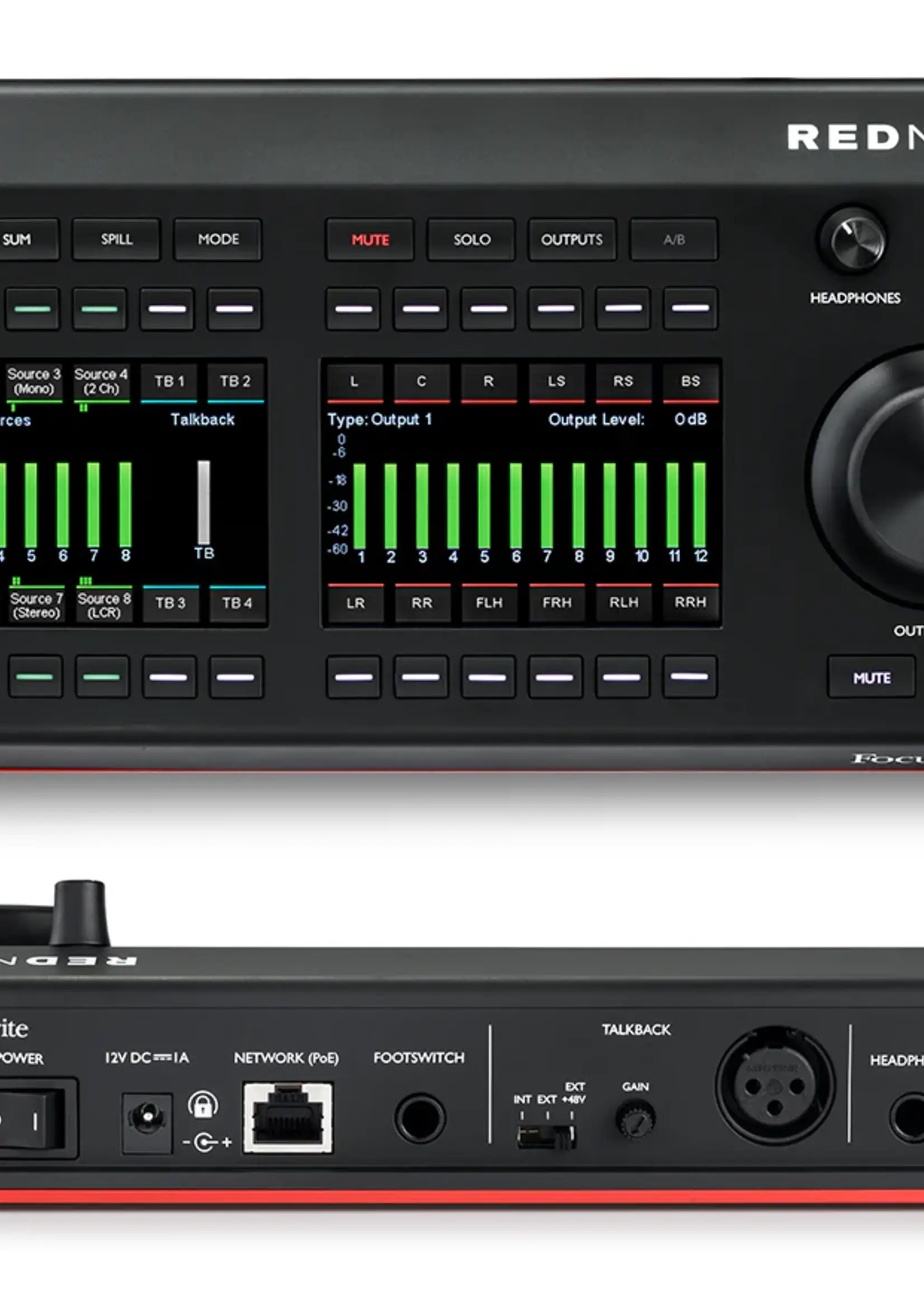
Task: Click the talkback GAIN trim knob
Action: coord(635,1119)
